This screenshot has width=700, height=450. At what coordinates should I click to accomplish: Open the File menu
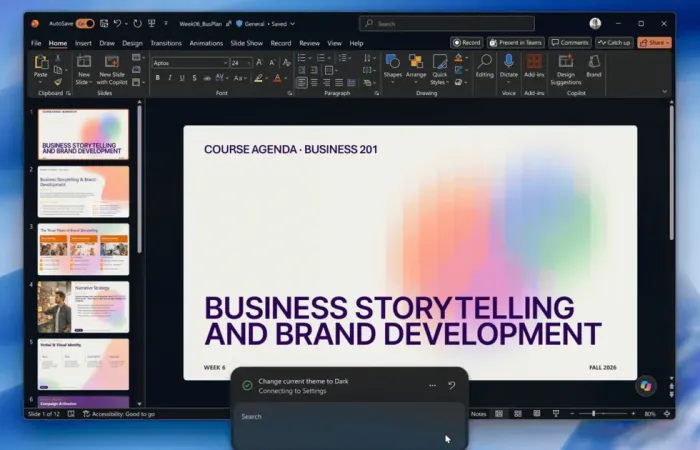coord(36,43)
